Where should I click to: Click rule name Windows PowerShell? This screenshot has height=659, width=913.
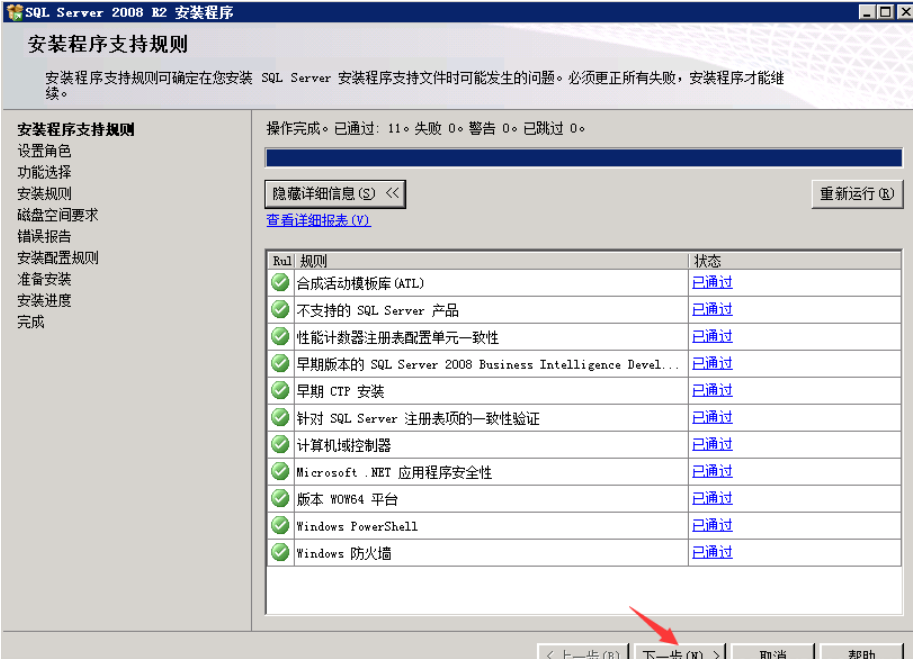point(357,526)
